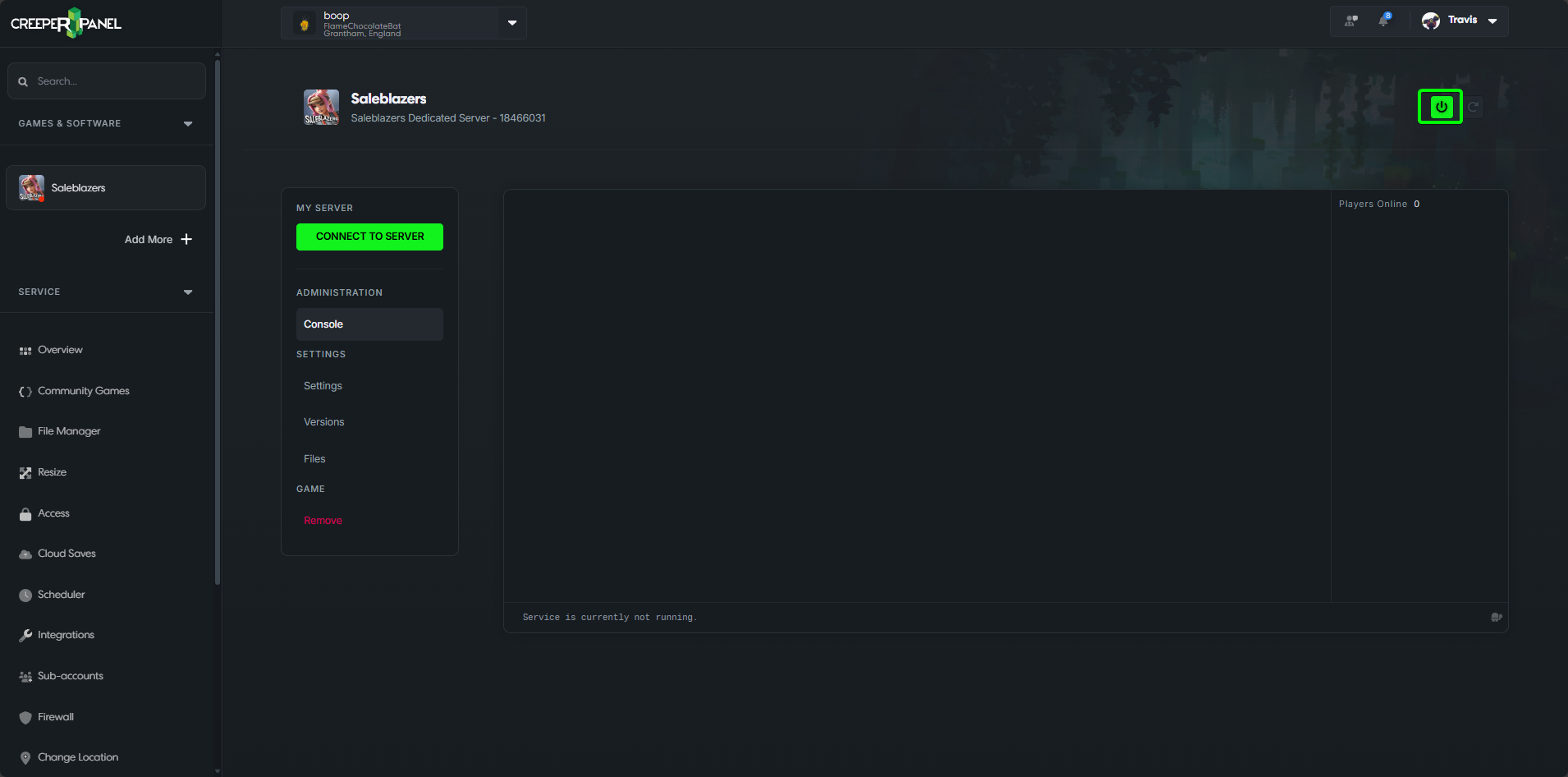The image size is (1568, 777).
Task: Click the plus icon beside Add More
Action: [x=186, y=239]
